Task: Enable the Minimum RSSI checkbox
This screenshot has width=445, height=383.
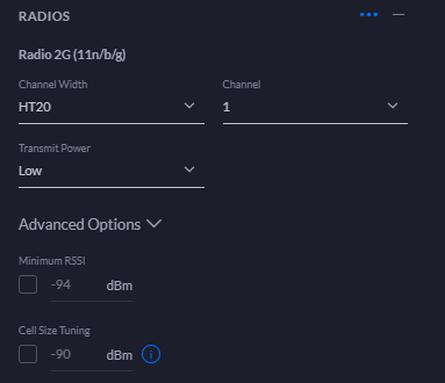Action: point(28,284)
